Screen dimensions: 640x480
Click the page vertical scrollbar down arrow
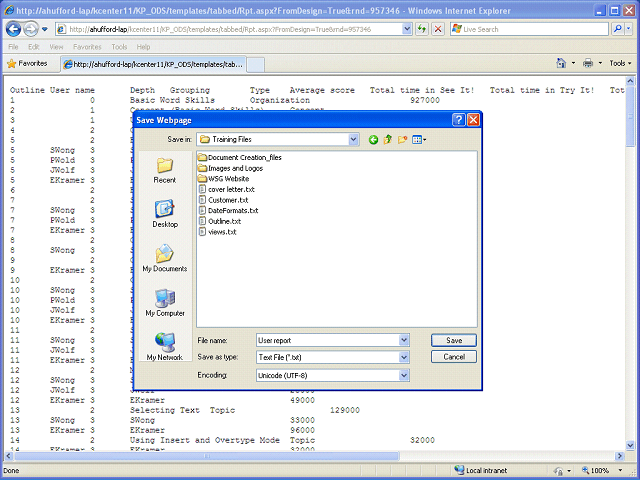point(630,445)
